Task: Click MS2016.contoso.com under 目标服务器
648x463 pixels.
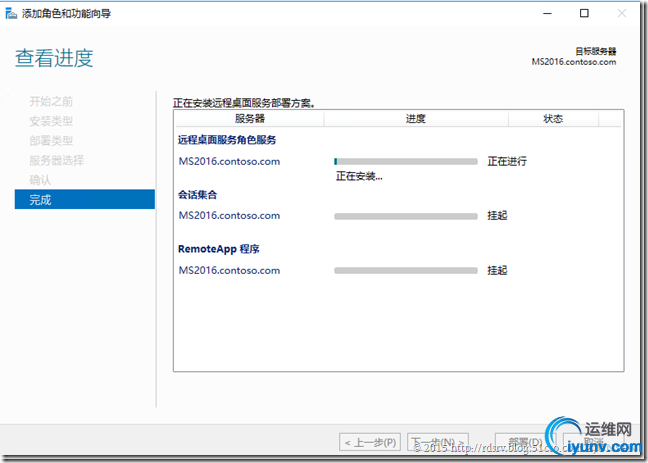Action: coord(574,62)
